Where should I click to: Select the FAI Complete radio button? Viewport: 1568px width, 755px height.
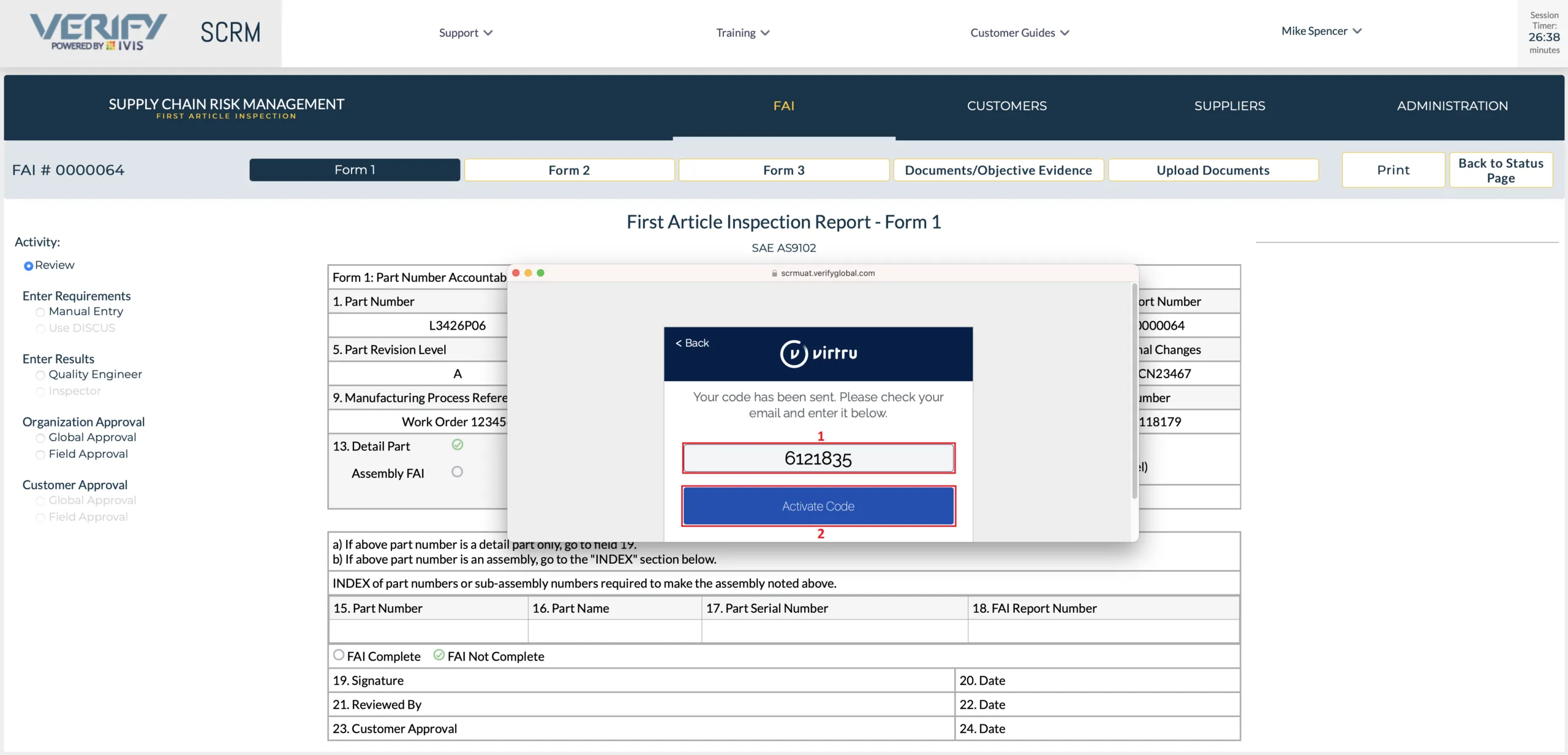[339, 654]
